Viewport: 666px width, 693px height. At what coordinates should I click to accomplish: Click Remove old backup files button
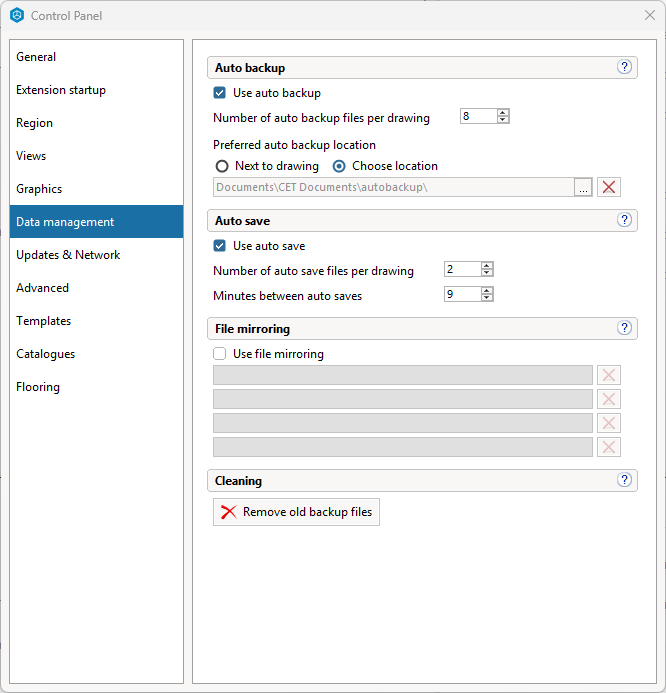[296, 512]
